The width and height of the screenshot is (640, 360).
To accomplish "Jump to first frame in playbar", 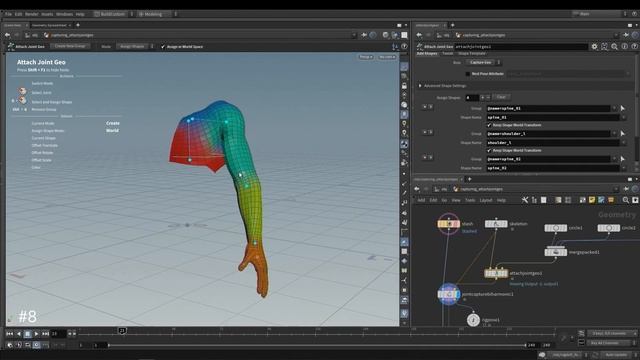I will [x=9, y=334].
